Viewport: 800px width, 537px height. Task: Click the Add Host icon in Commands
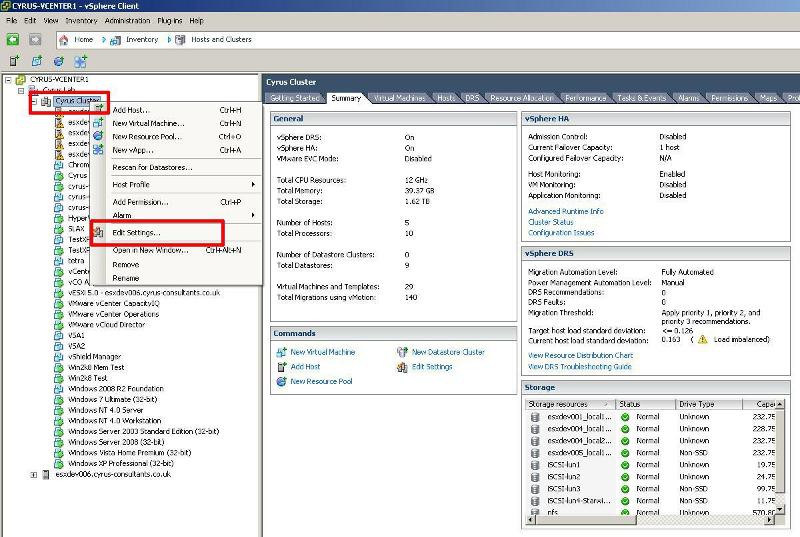pos(281,367)
